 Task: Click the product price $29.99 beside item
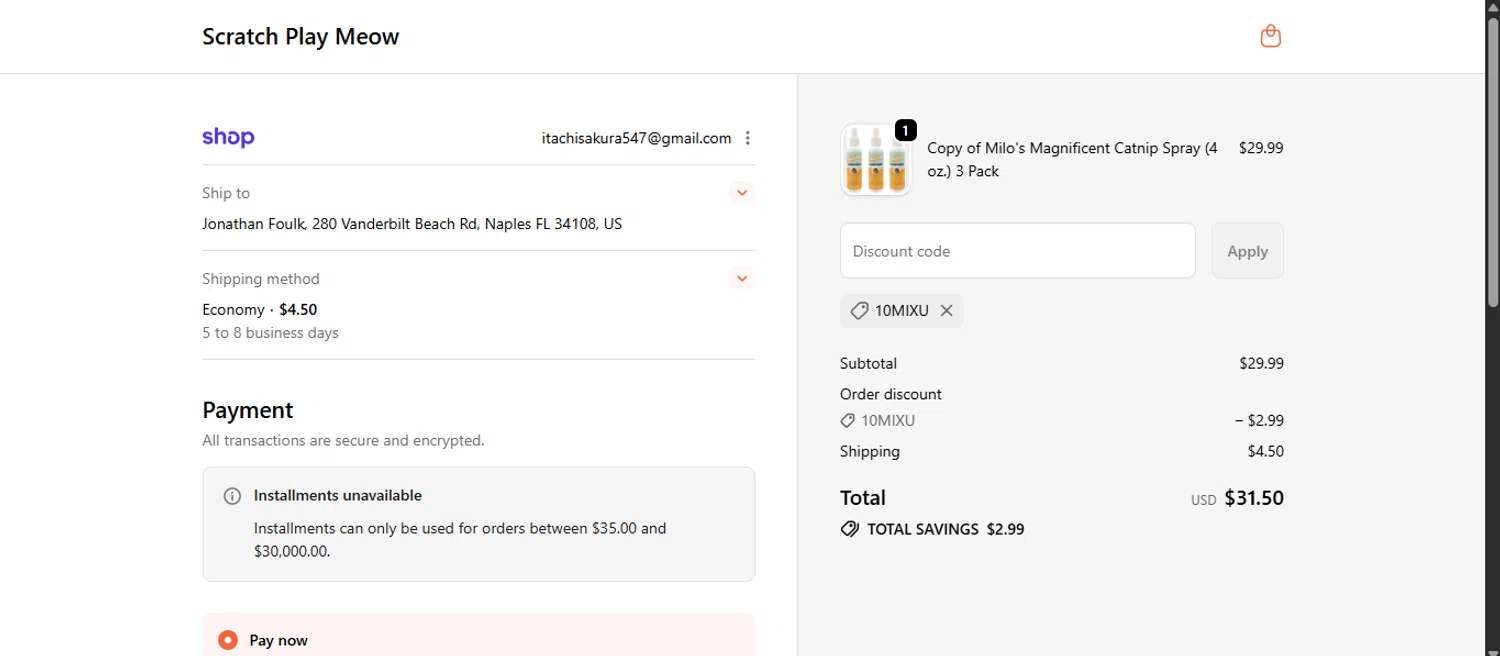coord(1261,148)
